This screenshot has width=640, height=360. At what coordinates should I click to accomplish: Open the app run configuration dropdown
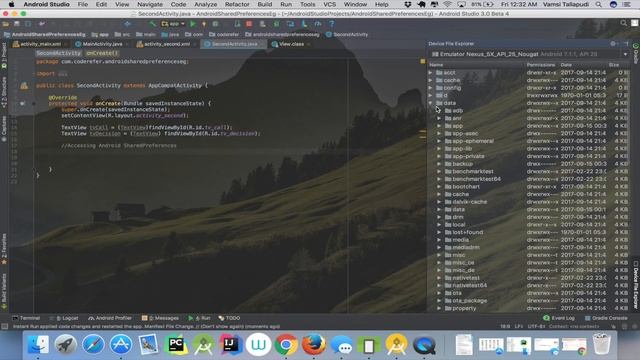[x=173, y=24]
